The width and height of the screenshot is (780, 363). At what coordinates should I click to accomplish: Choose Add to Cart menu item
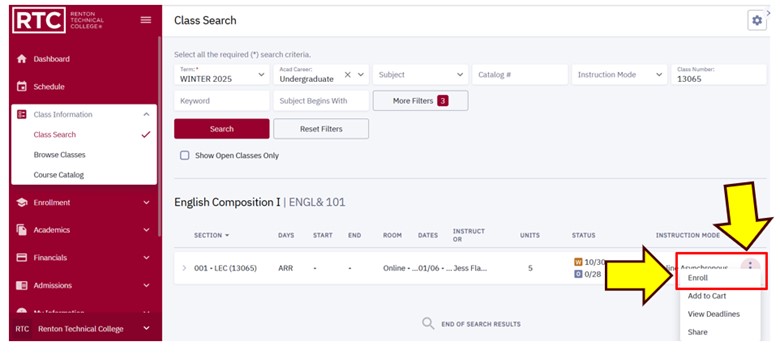(x=706, y=296)
